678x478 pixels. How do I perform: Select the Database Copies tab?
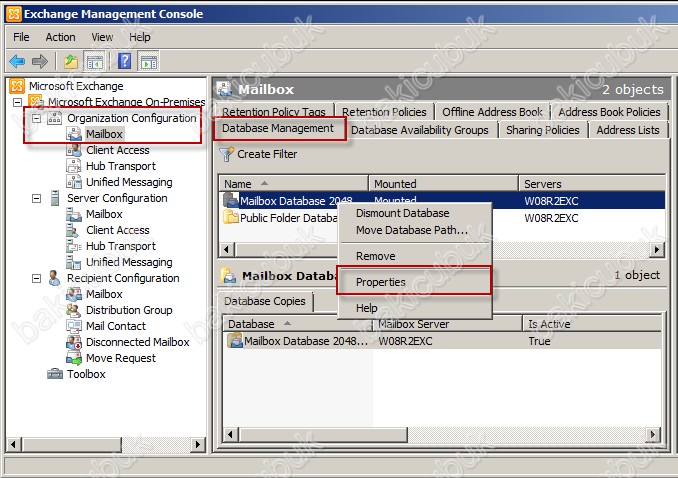[265, 301]
